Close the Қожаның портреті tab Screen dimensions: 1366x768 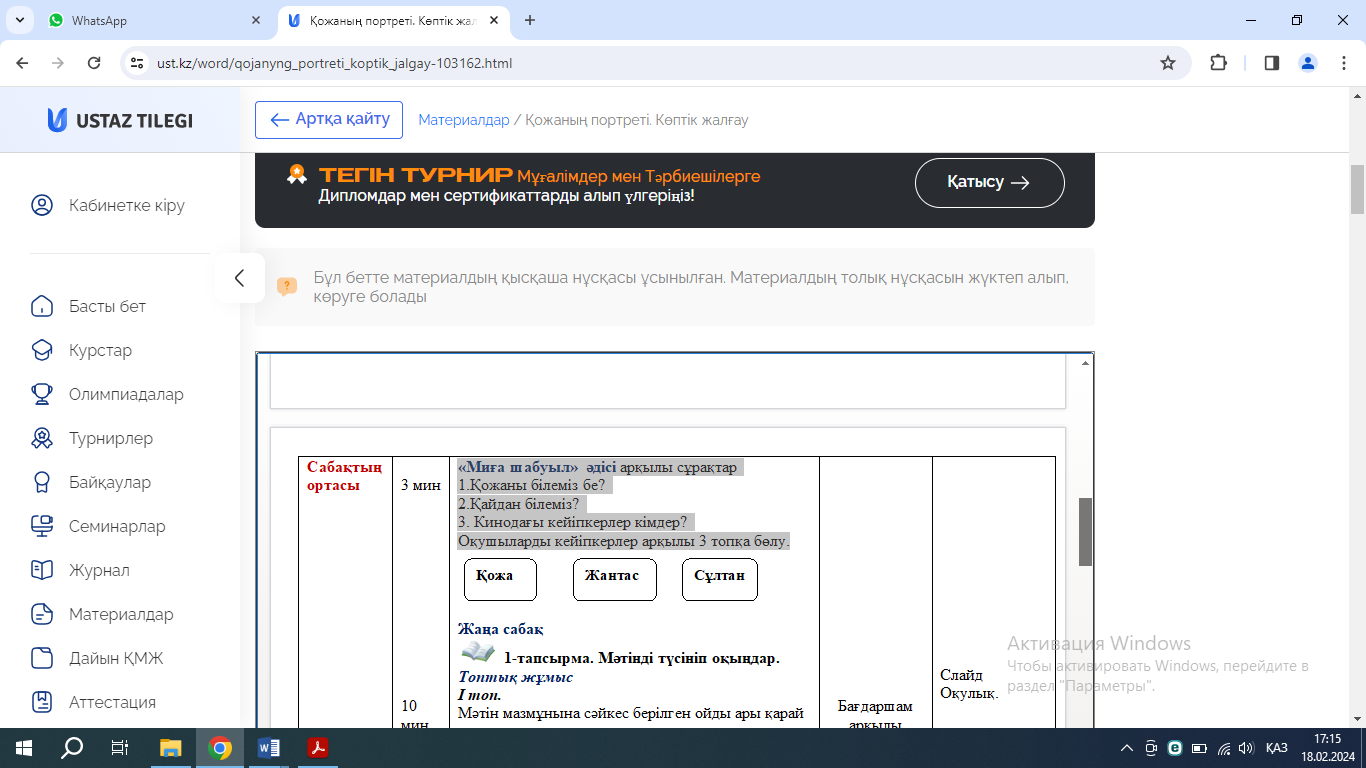point(496,20)
